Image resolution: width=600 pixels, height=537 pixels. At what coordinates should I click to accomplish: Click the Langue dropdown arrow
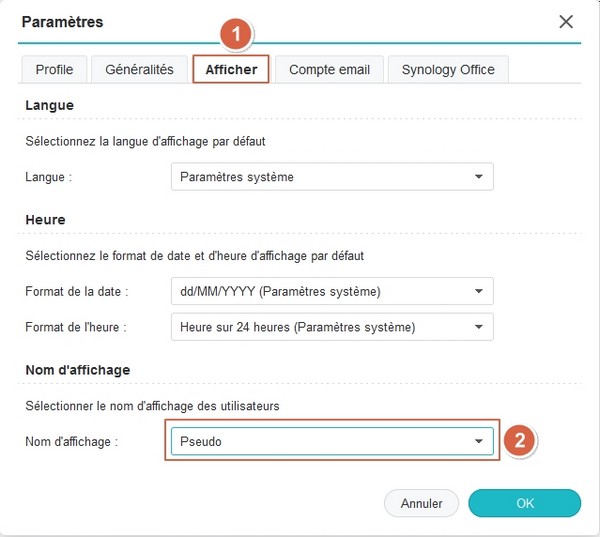pos(477,177)
